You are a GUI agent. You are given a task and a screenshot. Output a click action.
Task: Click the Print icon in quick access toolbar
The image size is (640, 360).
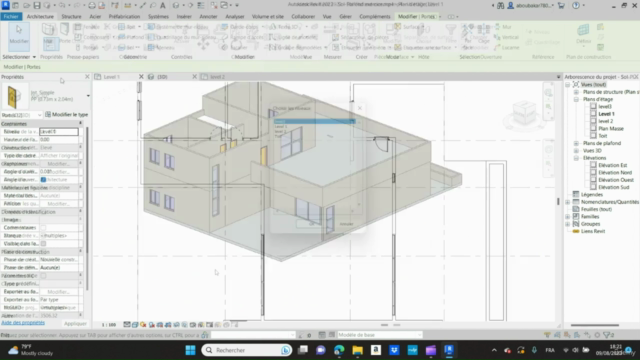pyautogui.click(x=92, y=5)
